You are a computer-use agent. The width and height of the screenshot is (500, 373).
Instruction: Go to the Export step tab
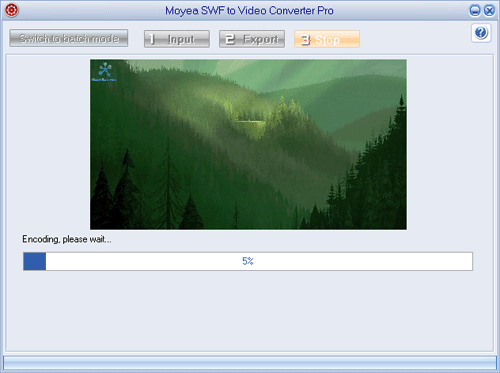(252, 39)
